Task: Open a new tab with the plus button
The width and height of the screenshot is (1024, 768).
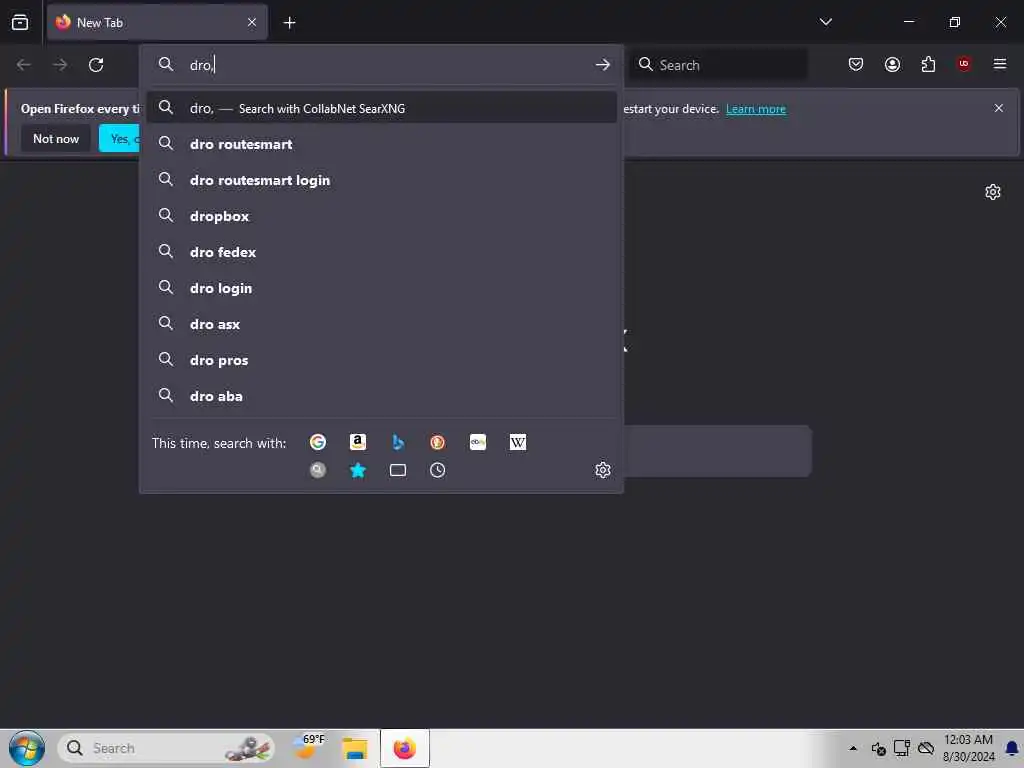Action: (x=289, y=23)
